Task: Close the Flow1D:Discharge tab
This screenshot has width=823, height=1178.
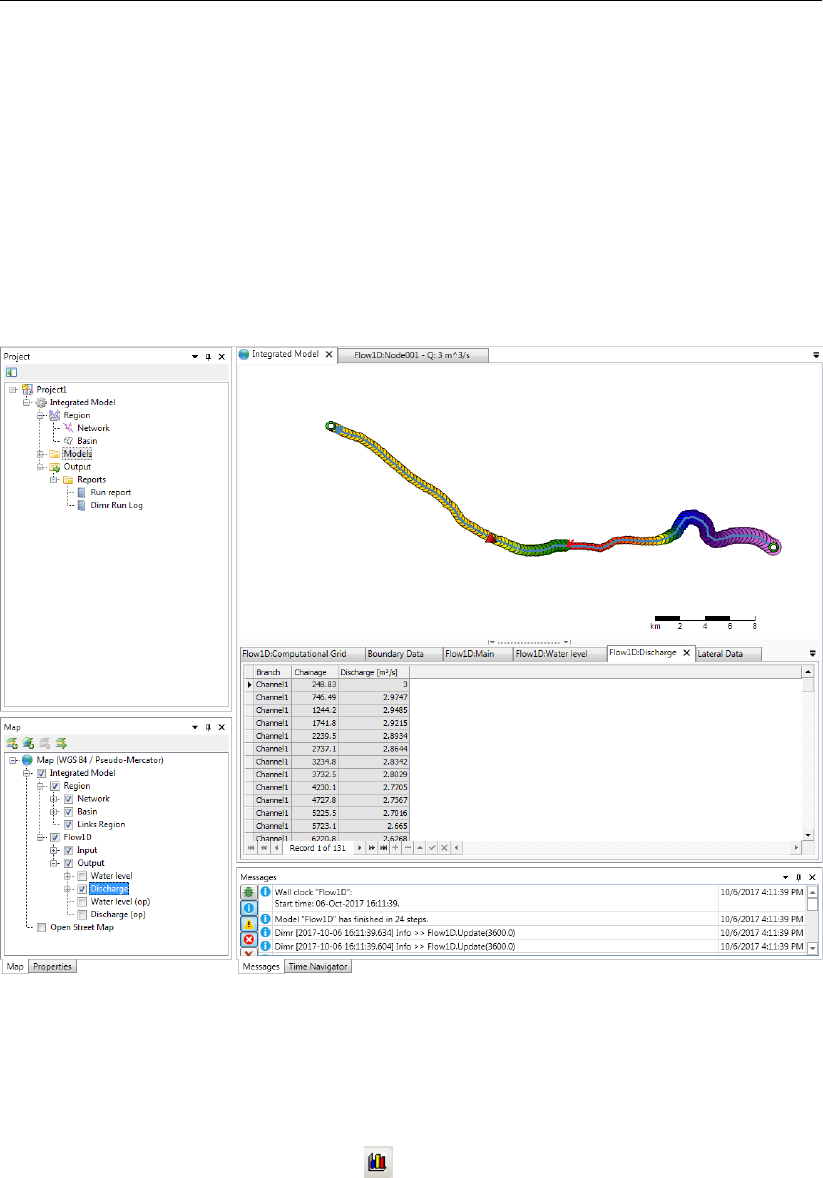Action: coord(686,653)
